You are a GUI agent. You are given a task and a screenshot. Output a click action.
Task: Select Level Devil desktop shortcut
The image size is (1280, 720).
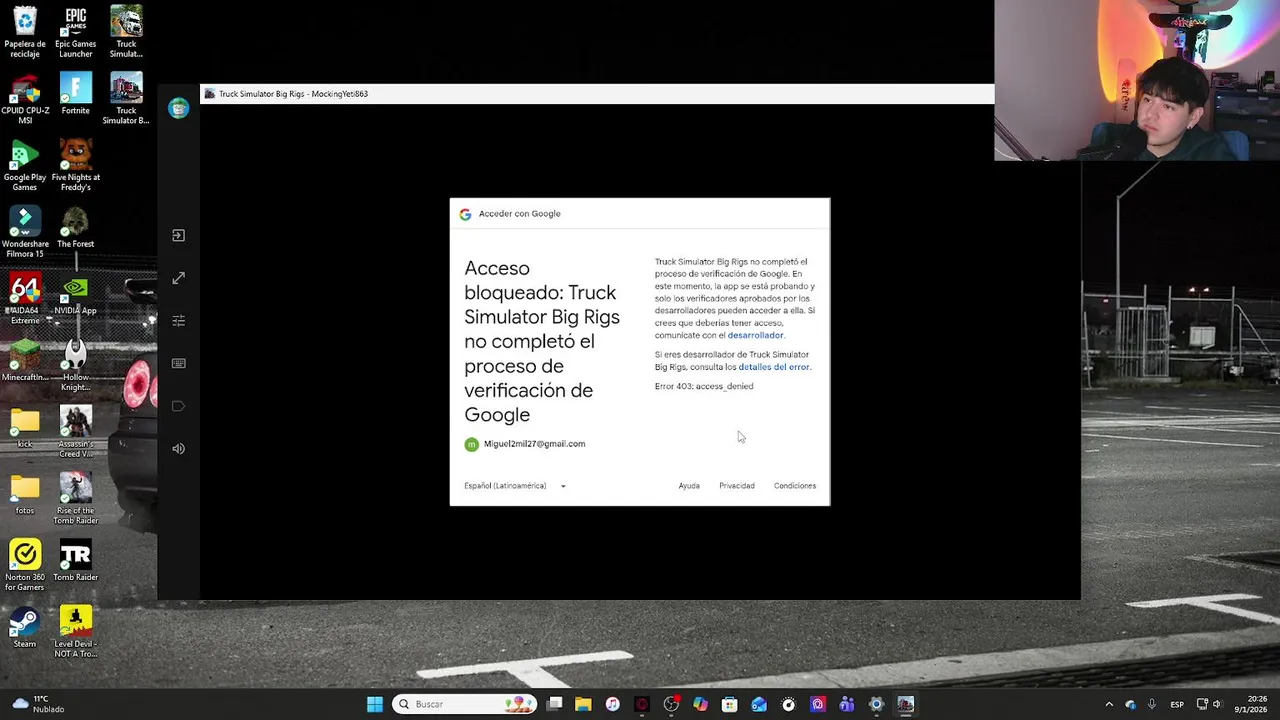click(76, 632)
